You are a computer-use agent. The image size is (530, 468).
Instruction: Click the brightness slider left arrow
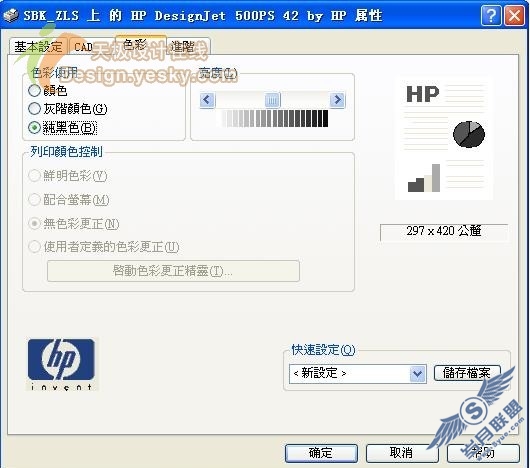pyautogui.click(x=207, y=100)
